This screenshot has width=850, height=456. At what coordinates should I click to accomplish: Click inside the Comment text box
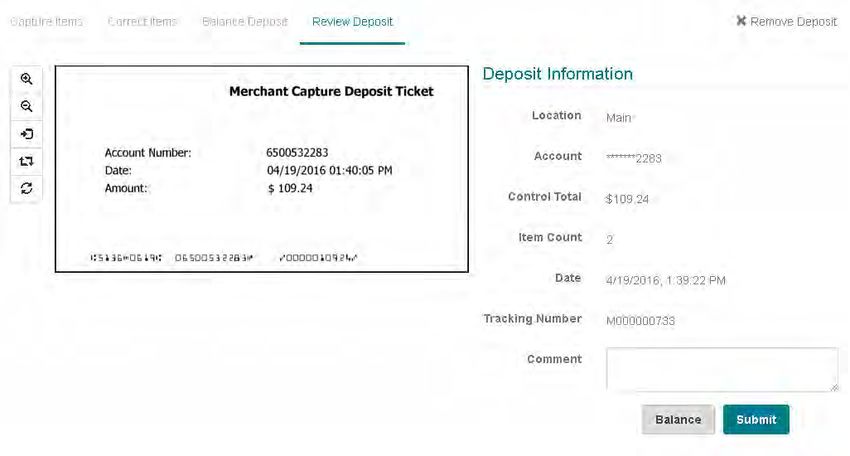[x=722, y=369]
